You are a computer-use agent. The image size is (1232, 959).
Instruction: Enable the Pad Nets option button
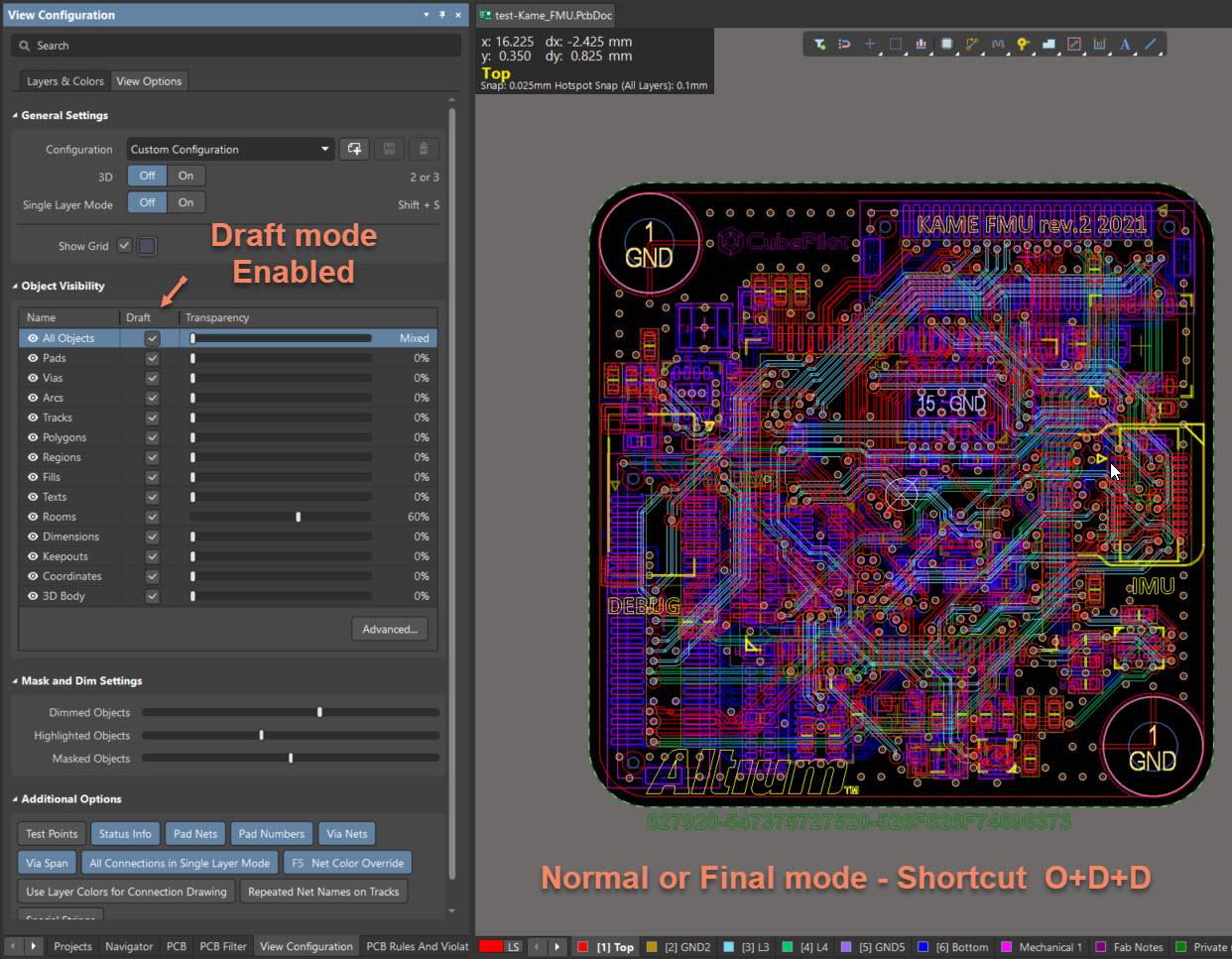pos(195,834)
